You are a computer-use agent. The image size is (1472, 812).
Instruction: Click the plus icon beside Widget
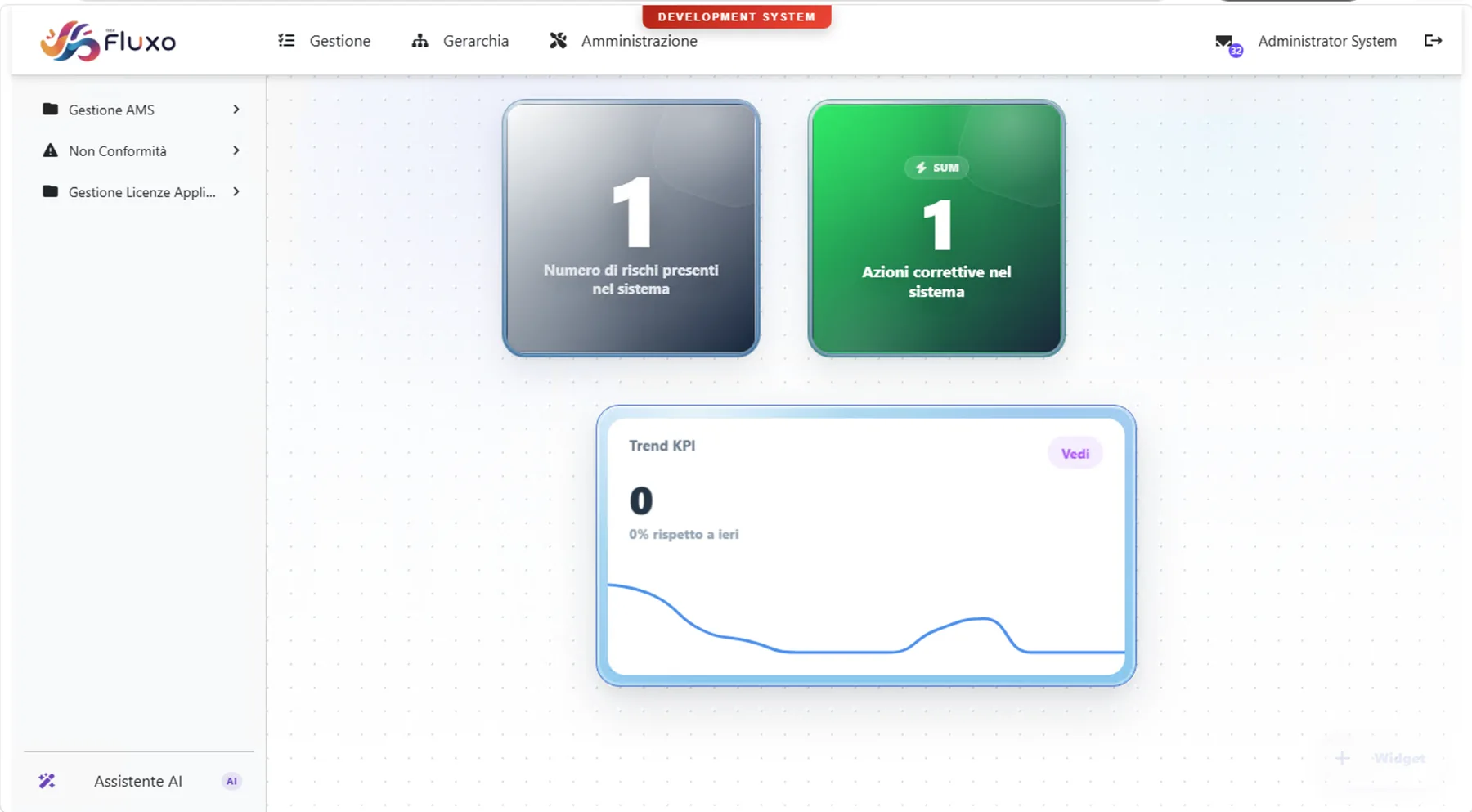1342,758
